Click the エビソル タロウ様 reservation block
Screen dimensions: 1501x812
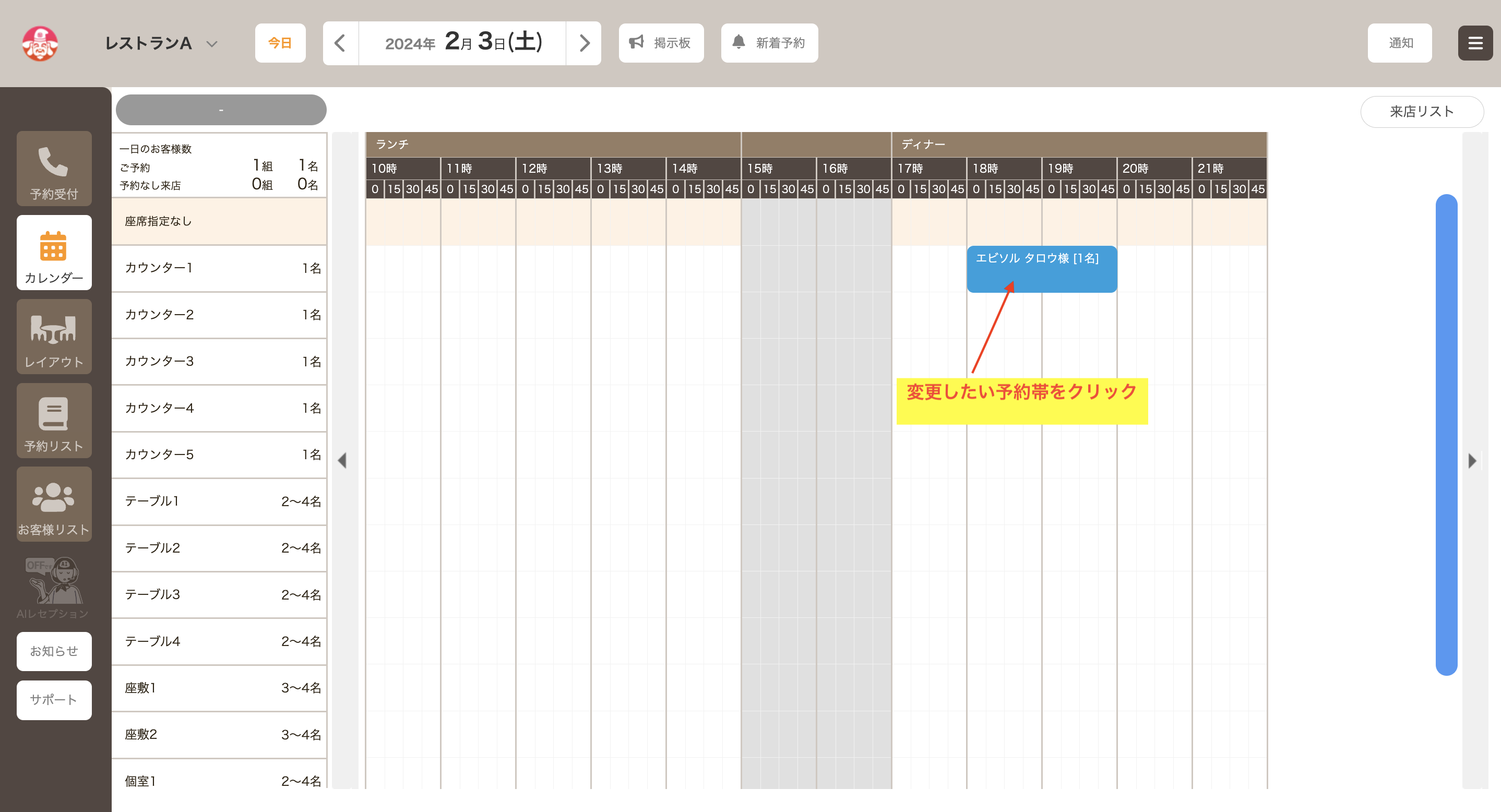(x=1042, y=269)
